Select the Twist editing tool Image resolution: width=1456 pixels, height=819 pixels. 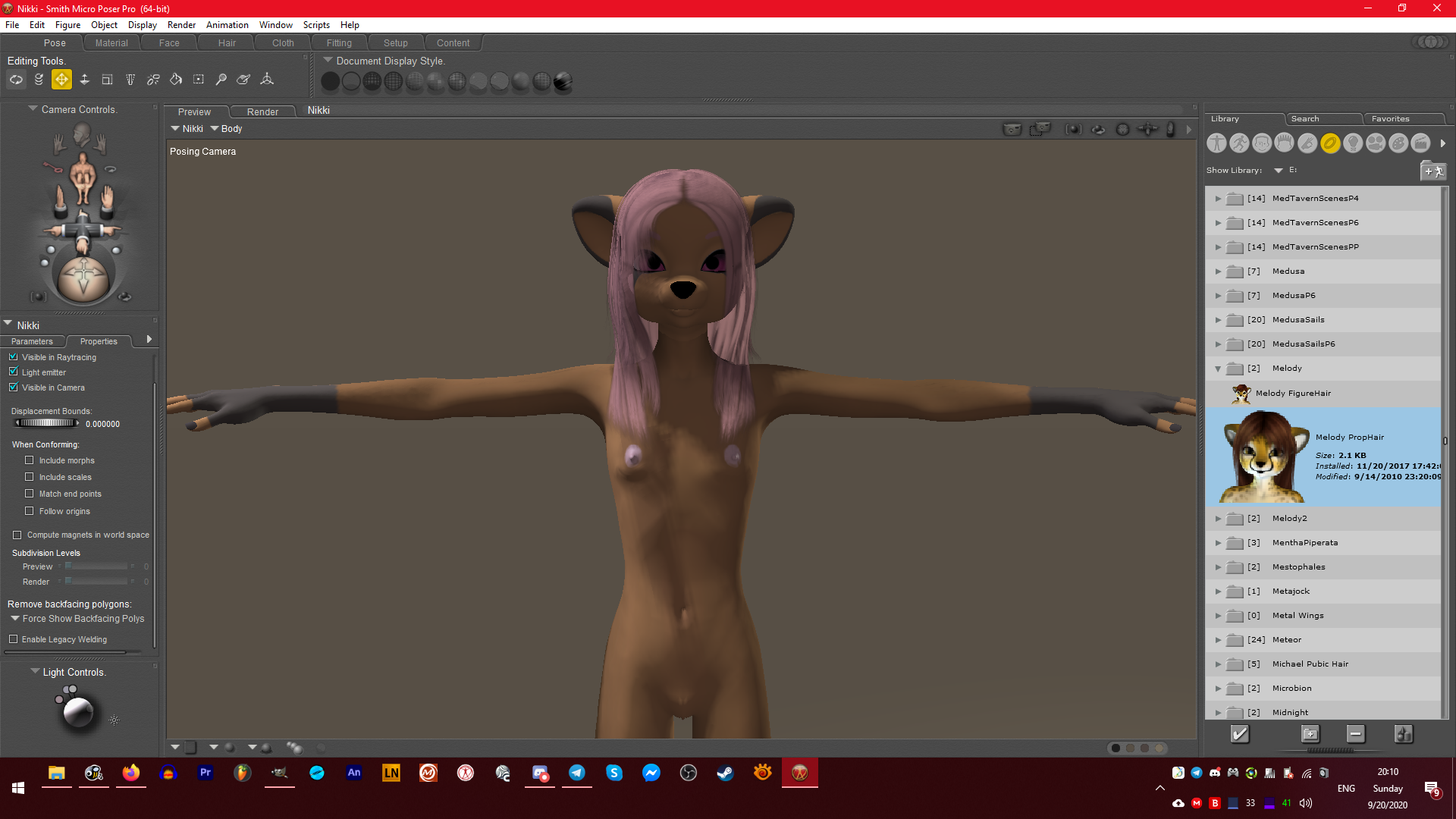[x=39, y=80]
